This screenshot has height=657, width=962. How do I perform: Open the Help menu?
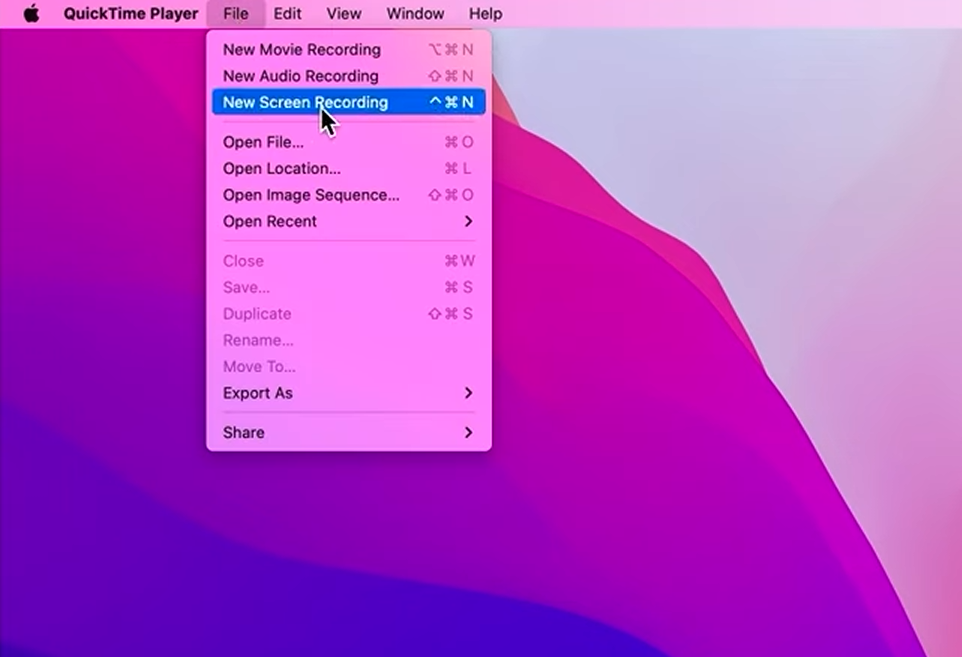[485, 13]
